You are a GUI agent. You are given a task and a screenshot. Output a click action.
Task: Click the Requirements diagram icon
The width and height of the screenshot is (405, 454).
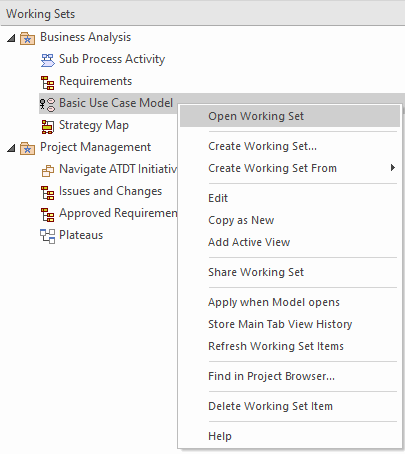(47, 82)
